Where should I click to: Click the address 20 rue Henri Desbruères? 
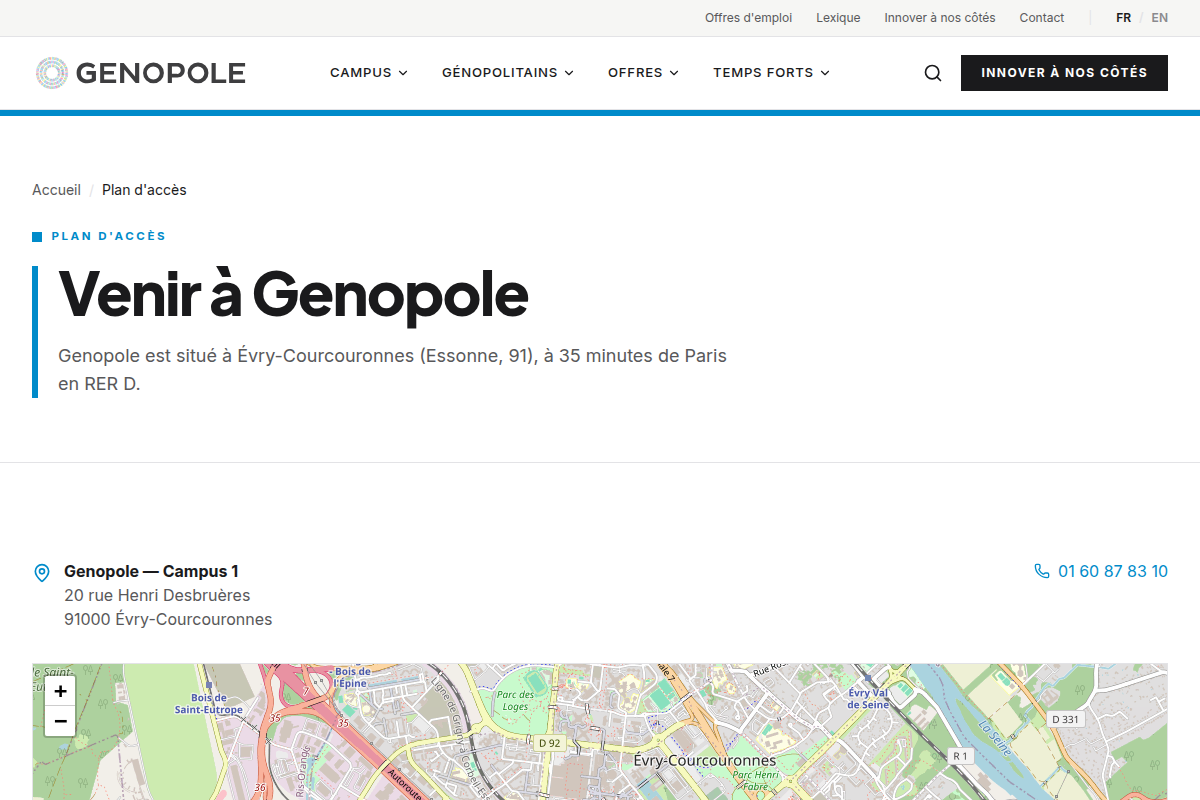(157, 595)
